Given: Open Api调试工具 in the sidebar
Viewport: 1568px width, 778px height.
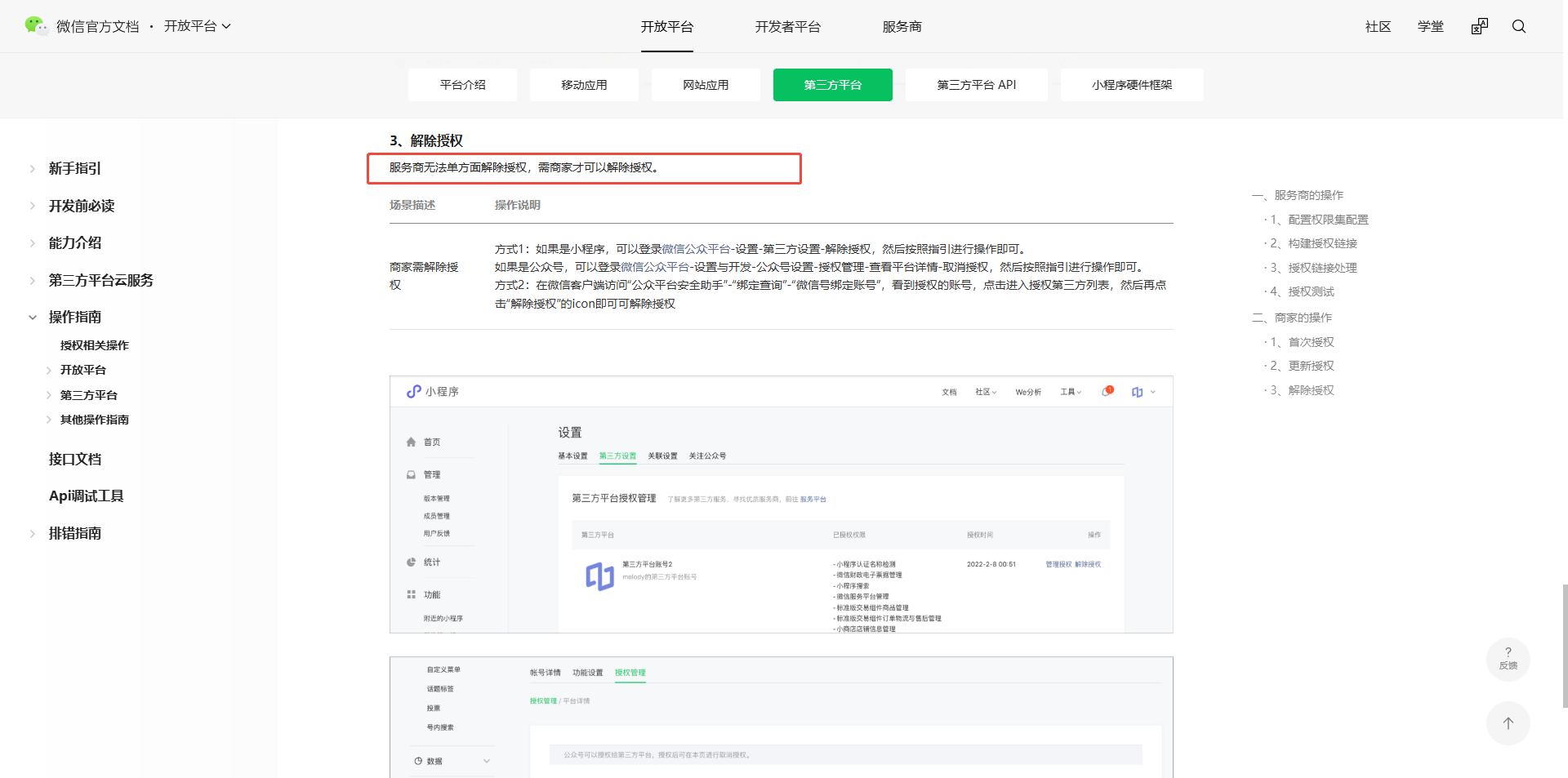Looking at the screenshot, I should pos(87,496).
